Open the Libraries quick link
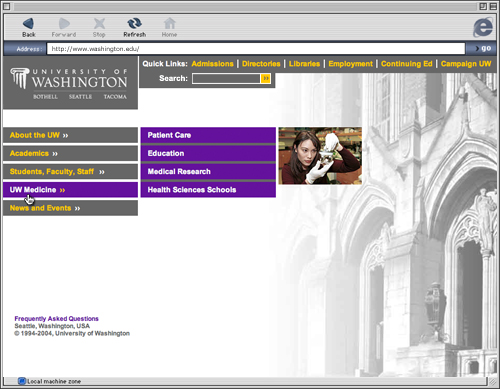Viewport: 500px width, 389px height. pos(304,64)
